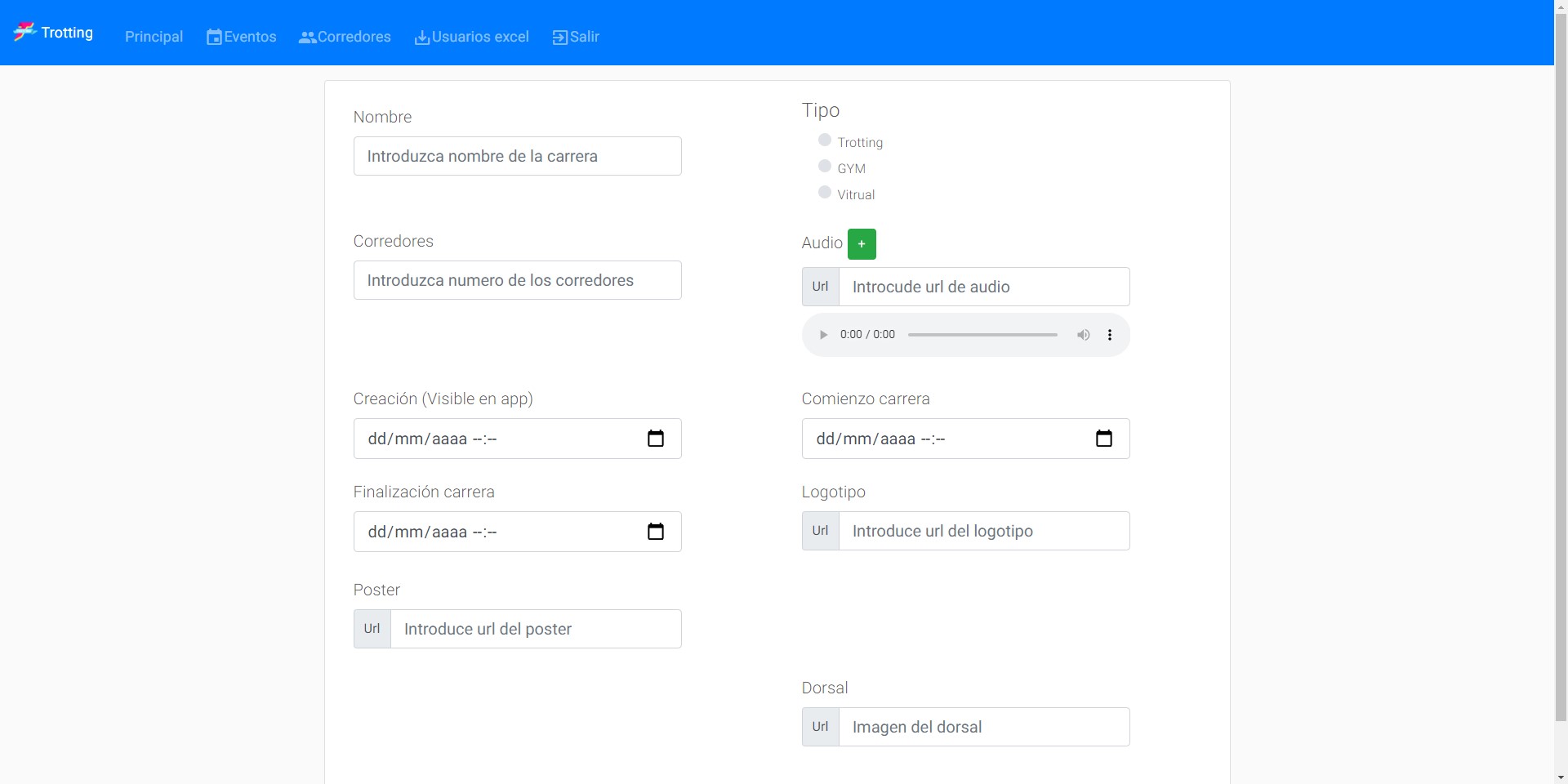Log out with Salir link

[x=576, y=37]
